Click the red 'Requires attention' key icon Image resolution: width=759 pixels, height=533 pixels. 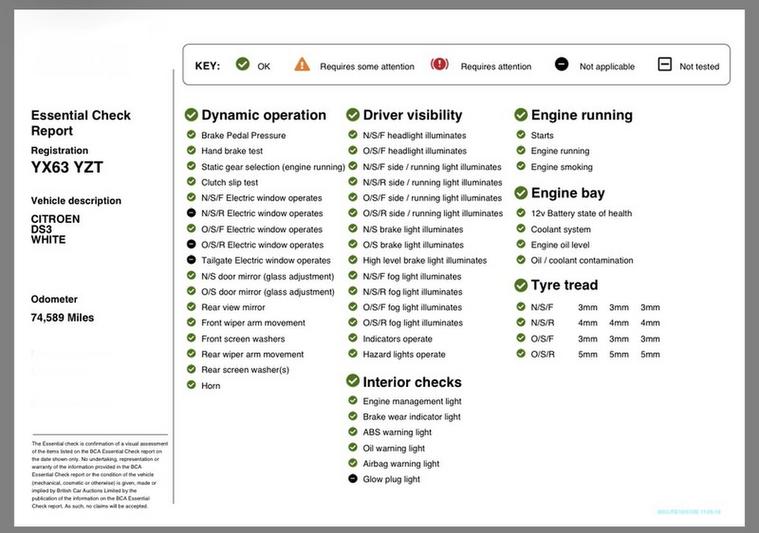tap(439, 65)
